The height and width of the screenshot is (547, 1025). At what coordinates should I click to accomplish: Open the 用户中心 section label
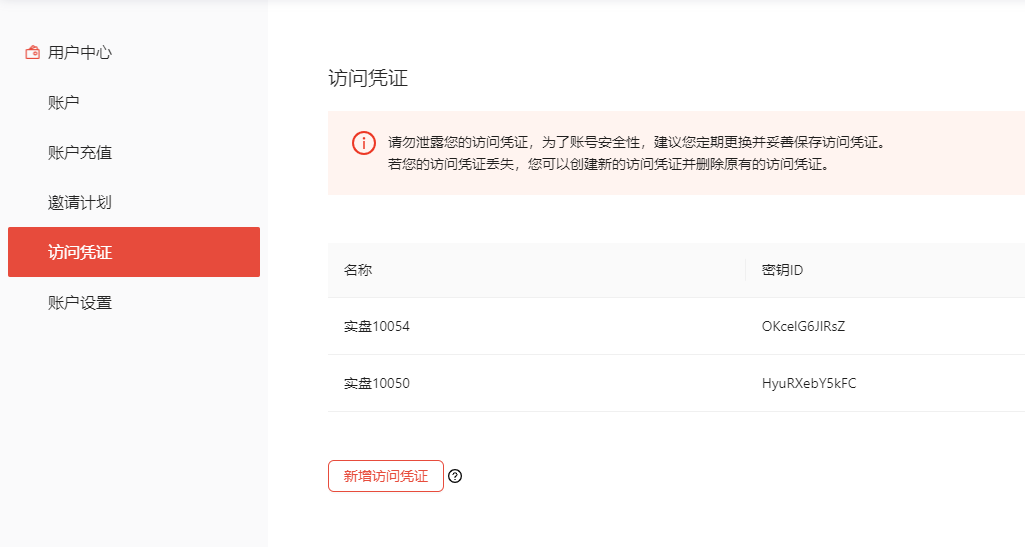[x=80, y=53]
